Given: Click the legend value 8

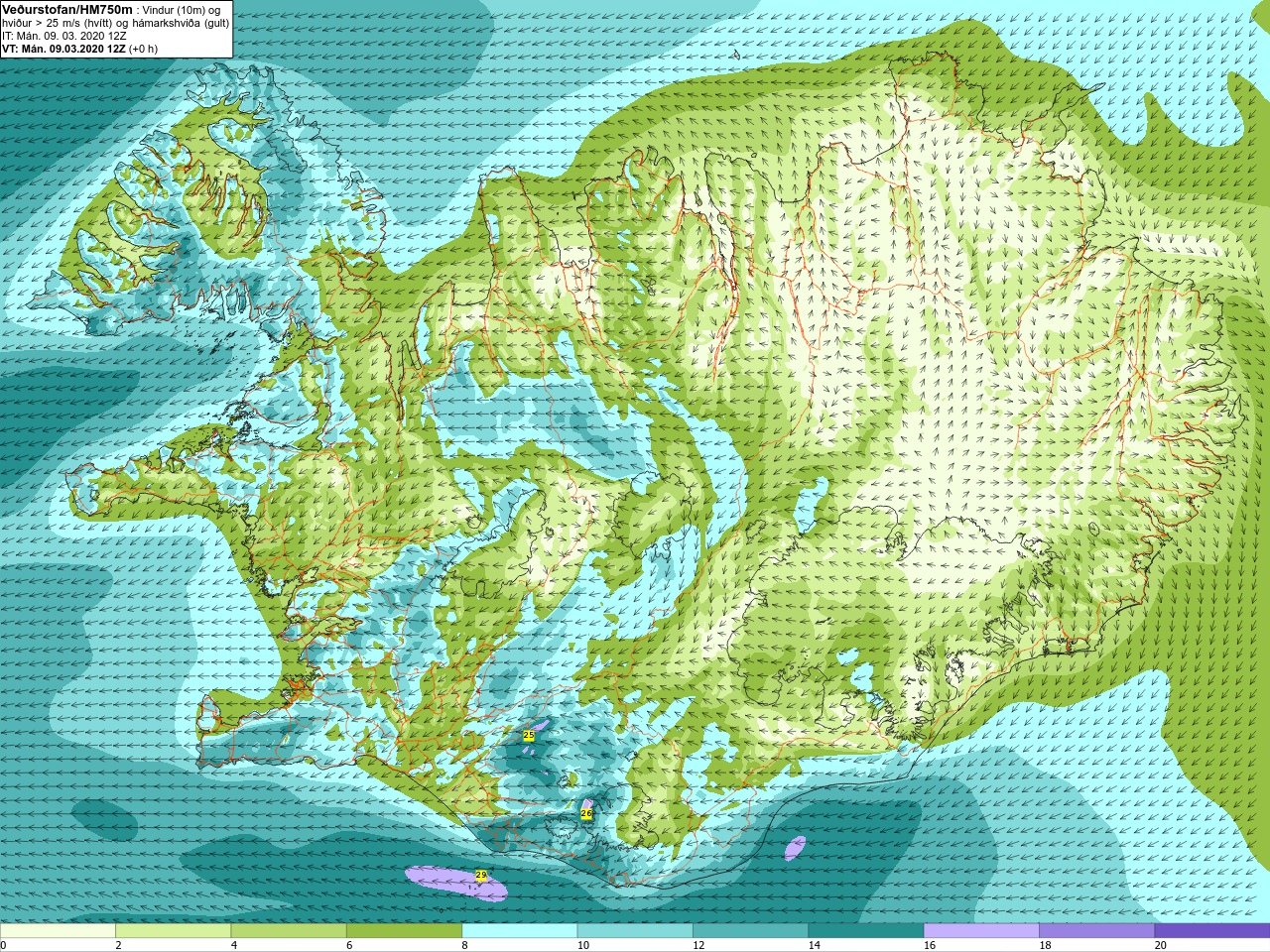Looking at the screenshot, I should tap(464, 945).
